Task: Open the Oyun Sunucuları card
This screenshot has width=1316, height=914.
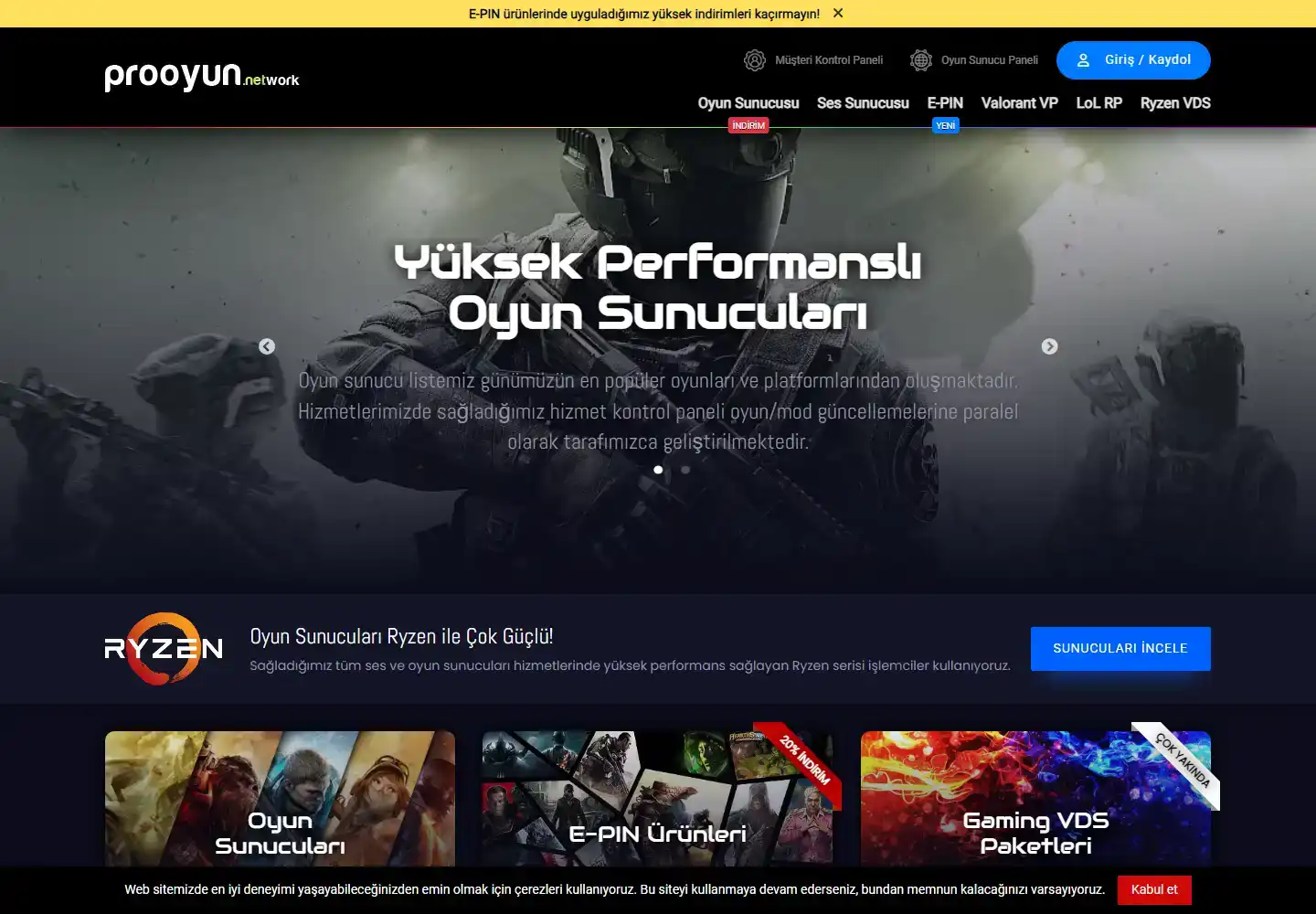Action: pyautogui.click(x=280, y=800)
